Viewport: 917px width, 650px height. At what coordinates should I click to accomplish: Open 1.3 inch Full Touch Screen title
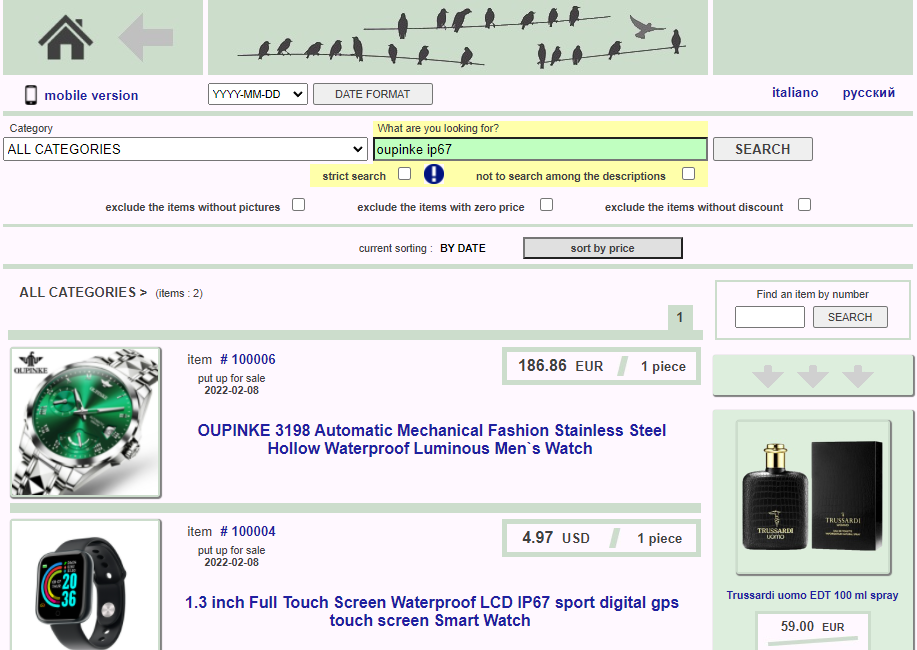click(x=431, y=611)
